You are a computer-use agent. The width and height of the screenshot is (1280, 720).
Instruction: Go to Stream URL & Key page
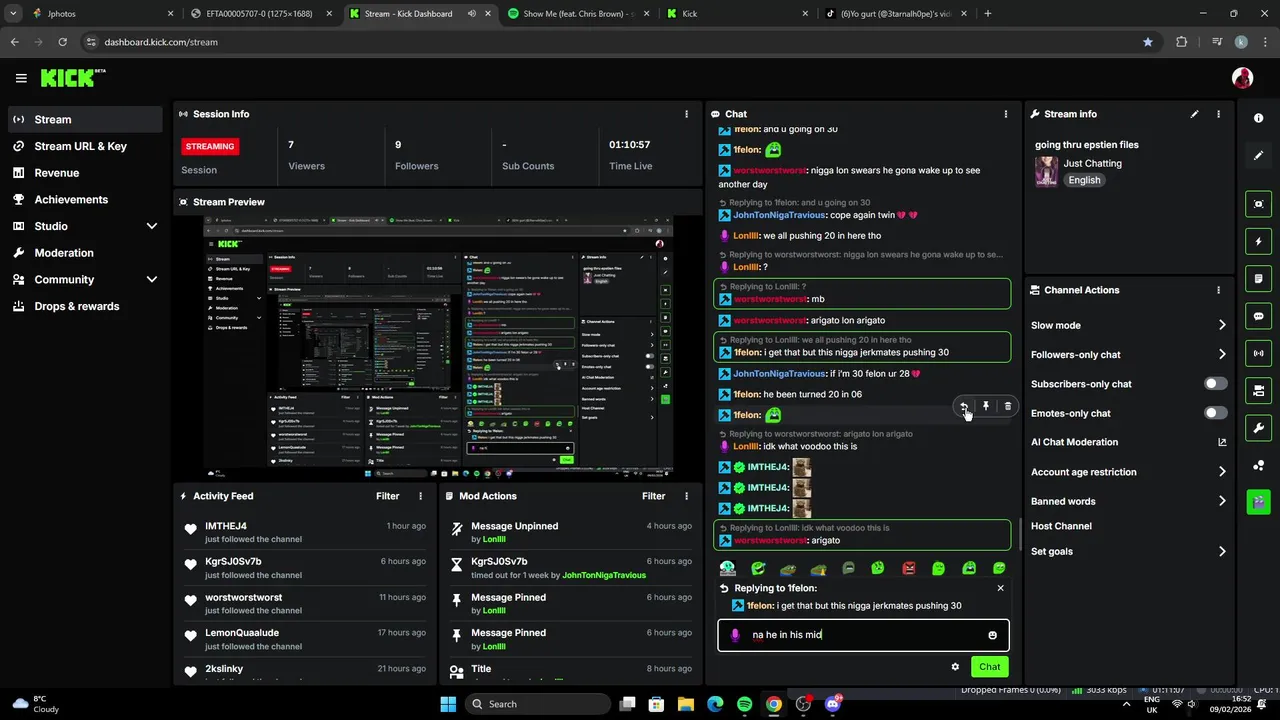coord(85,146)
